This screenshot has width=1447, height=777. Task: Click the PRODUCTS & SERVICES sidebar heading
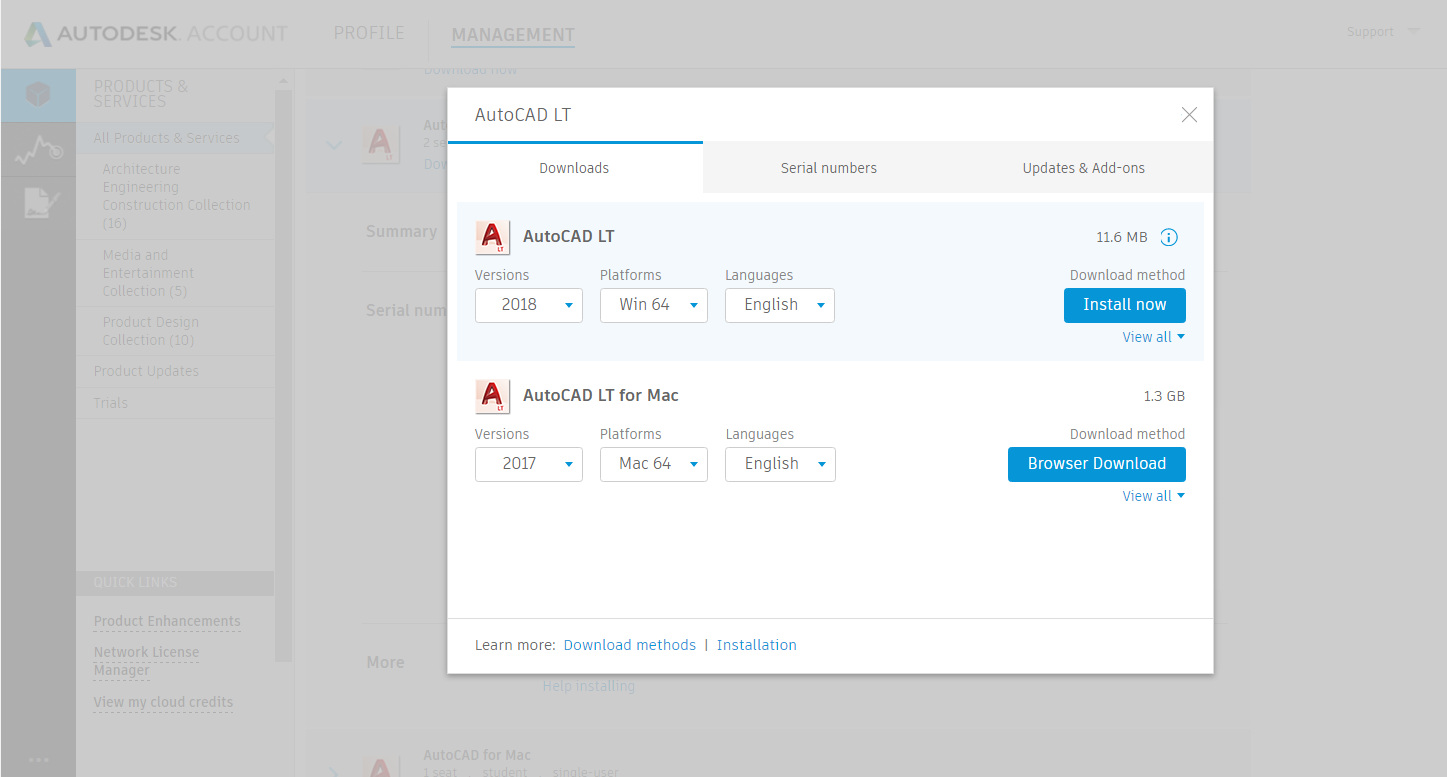coord(141,94)
